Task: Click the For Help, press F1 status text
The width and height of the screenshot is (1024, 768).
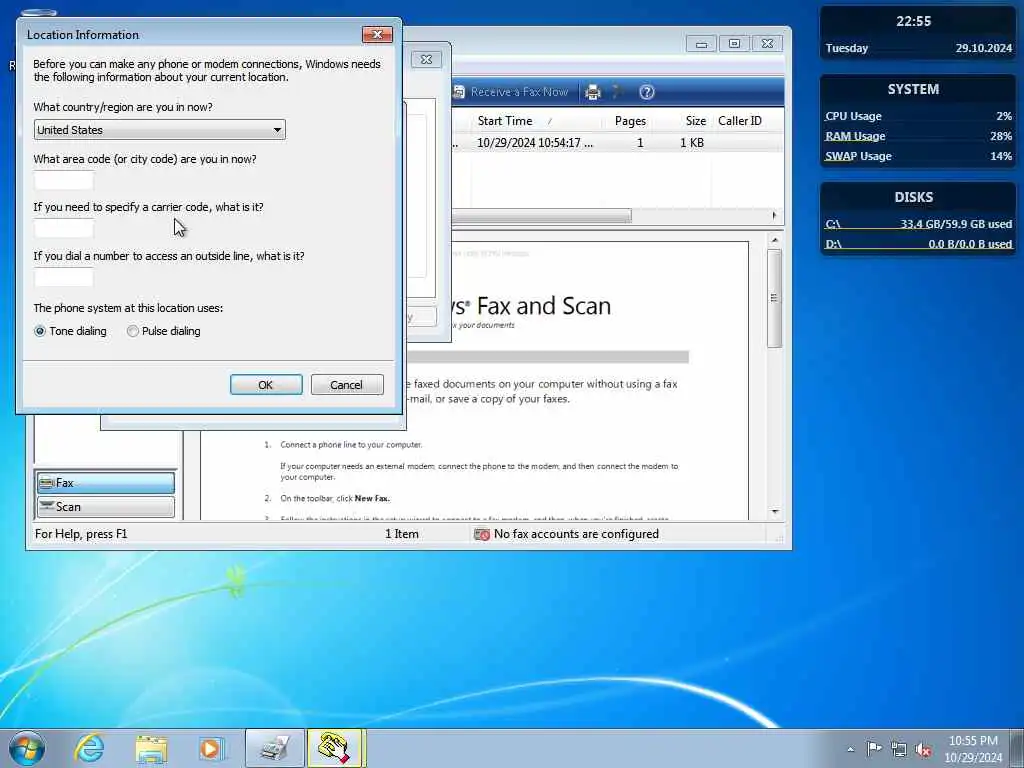Action: pos(81,534)
